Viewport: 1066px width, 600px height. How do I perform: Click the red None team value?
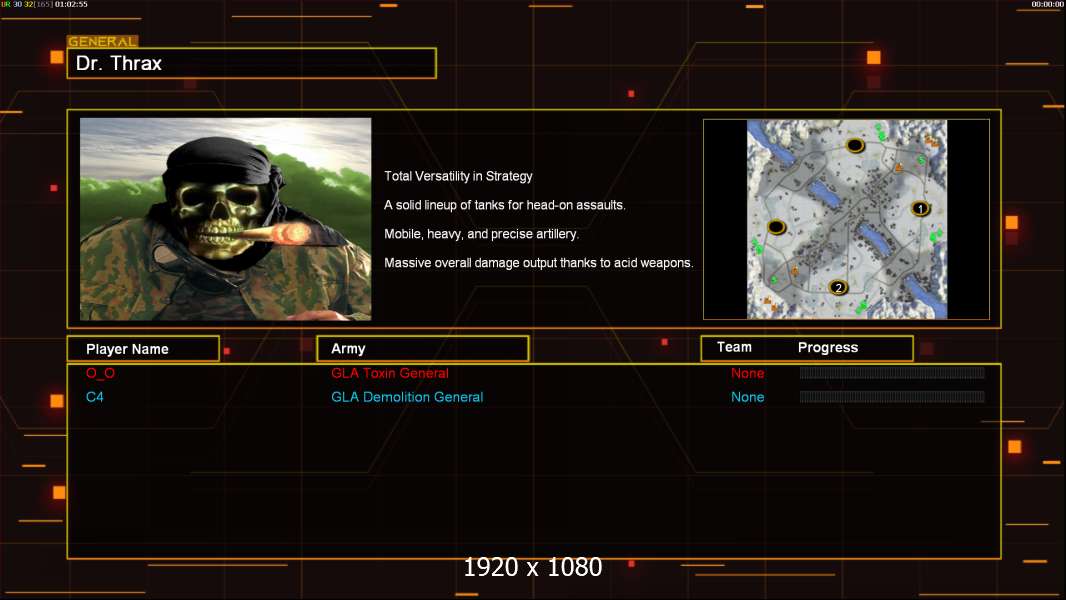point(747,373)
